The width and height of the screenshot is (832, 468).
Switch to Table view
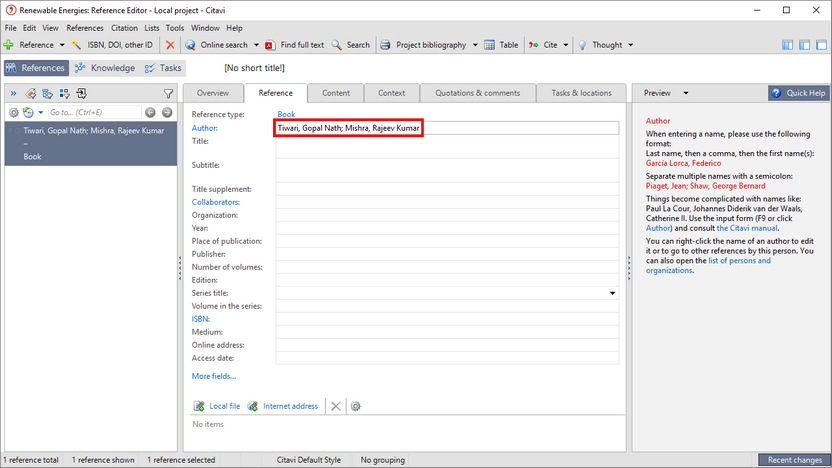(501, 45)
